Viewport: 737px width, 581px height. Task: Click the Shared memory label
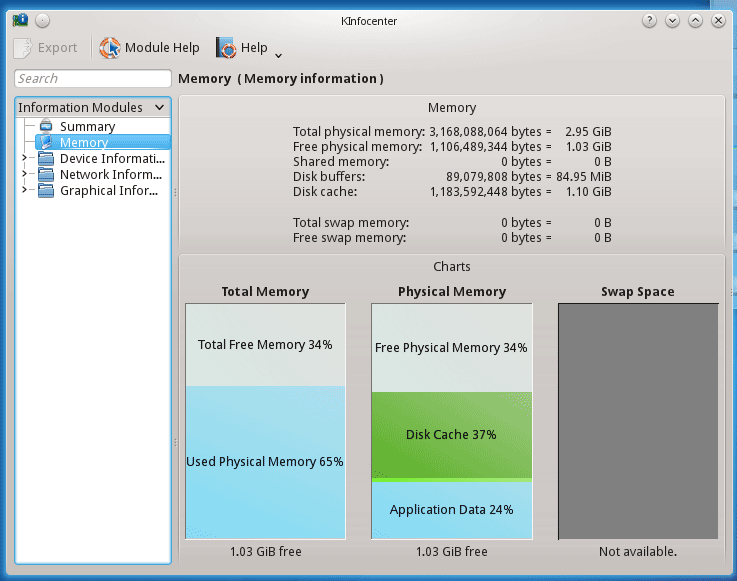tap(341, 162)
